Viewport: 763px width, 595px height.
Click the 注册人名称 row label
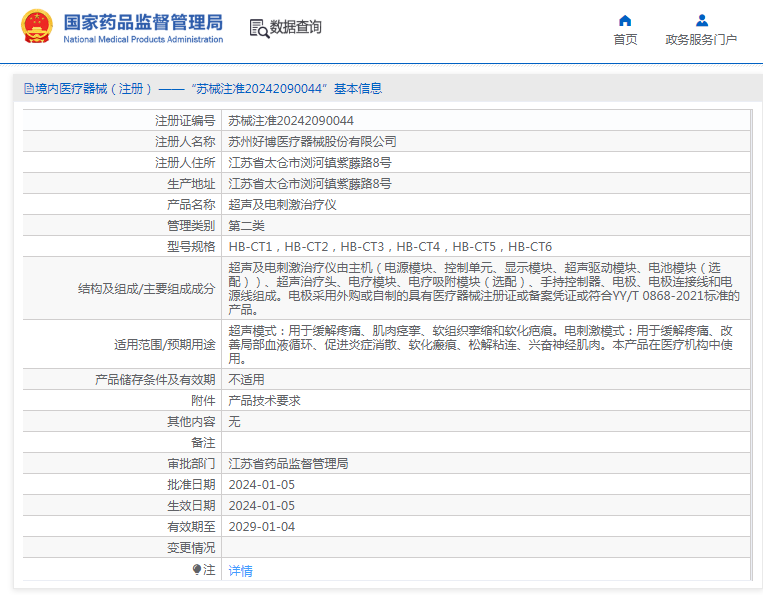pyautogui.click(x=185, y=142)
